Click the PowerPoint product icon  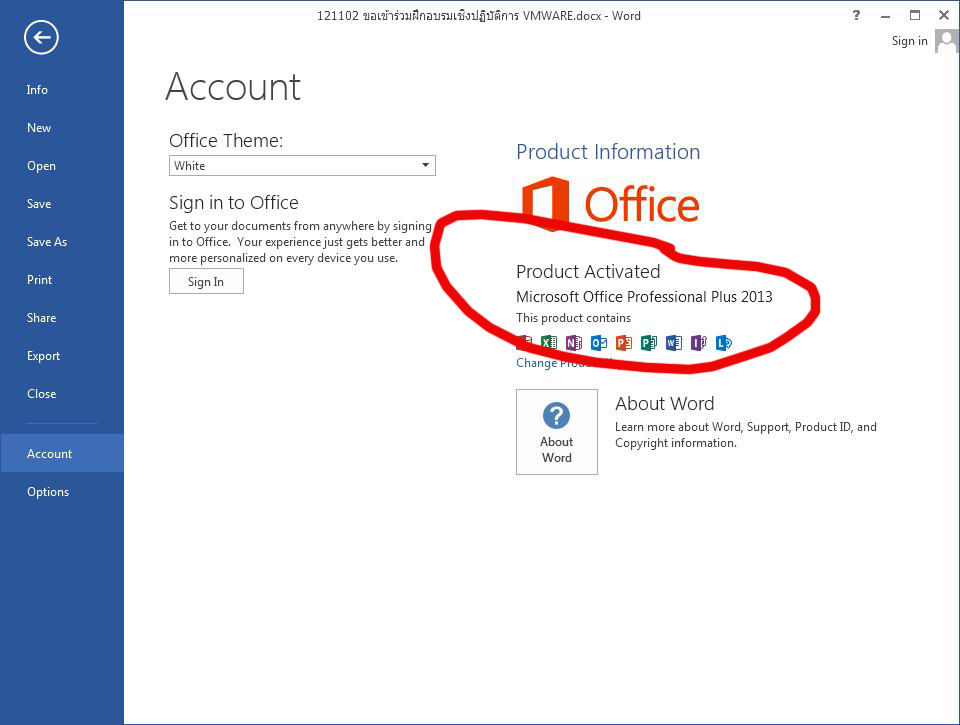pos(624,342)
